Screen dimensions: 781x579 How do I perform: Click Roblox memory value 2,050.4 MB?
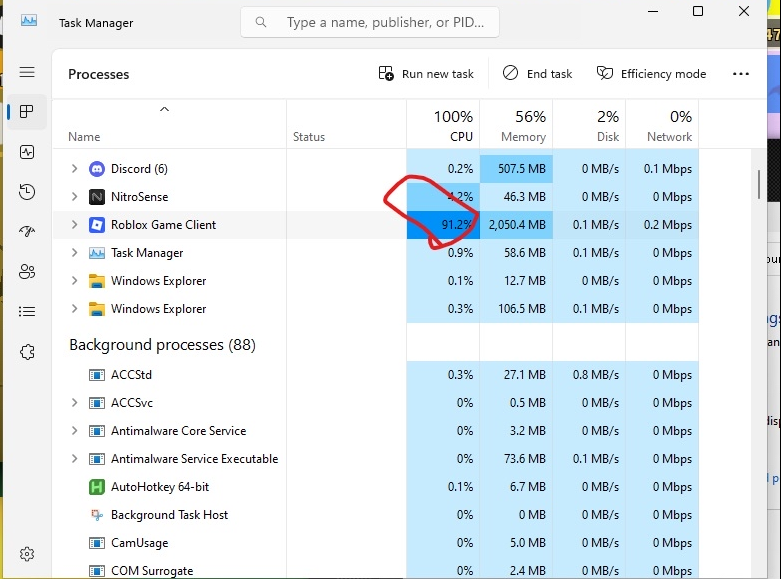tap(517, 225)
